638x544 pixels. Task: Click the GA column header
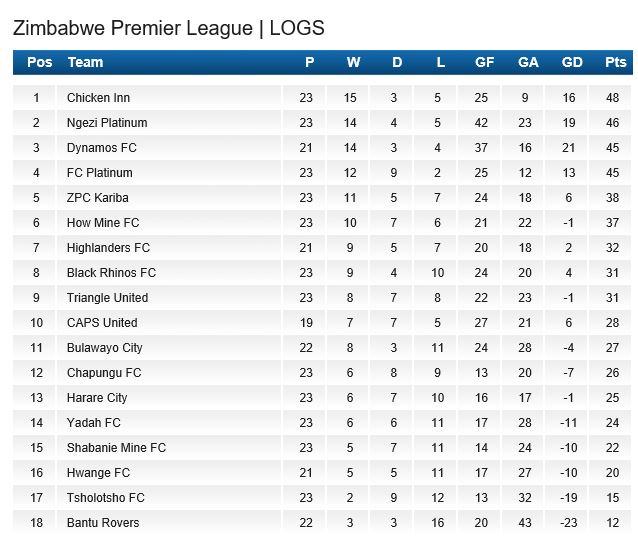click(528, 62)
